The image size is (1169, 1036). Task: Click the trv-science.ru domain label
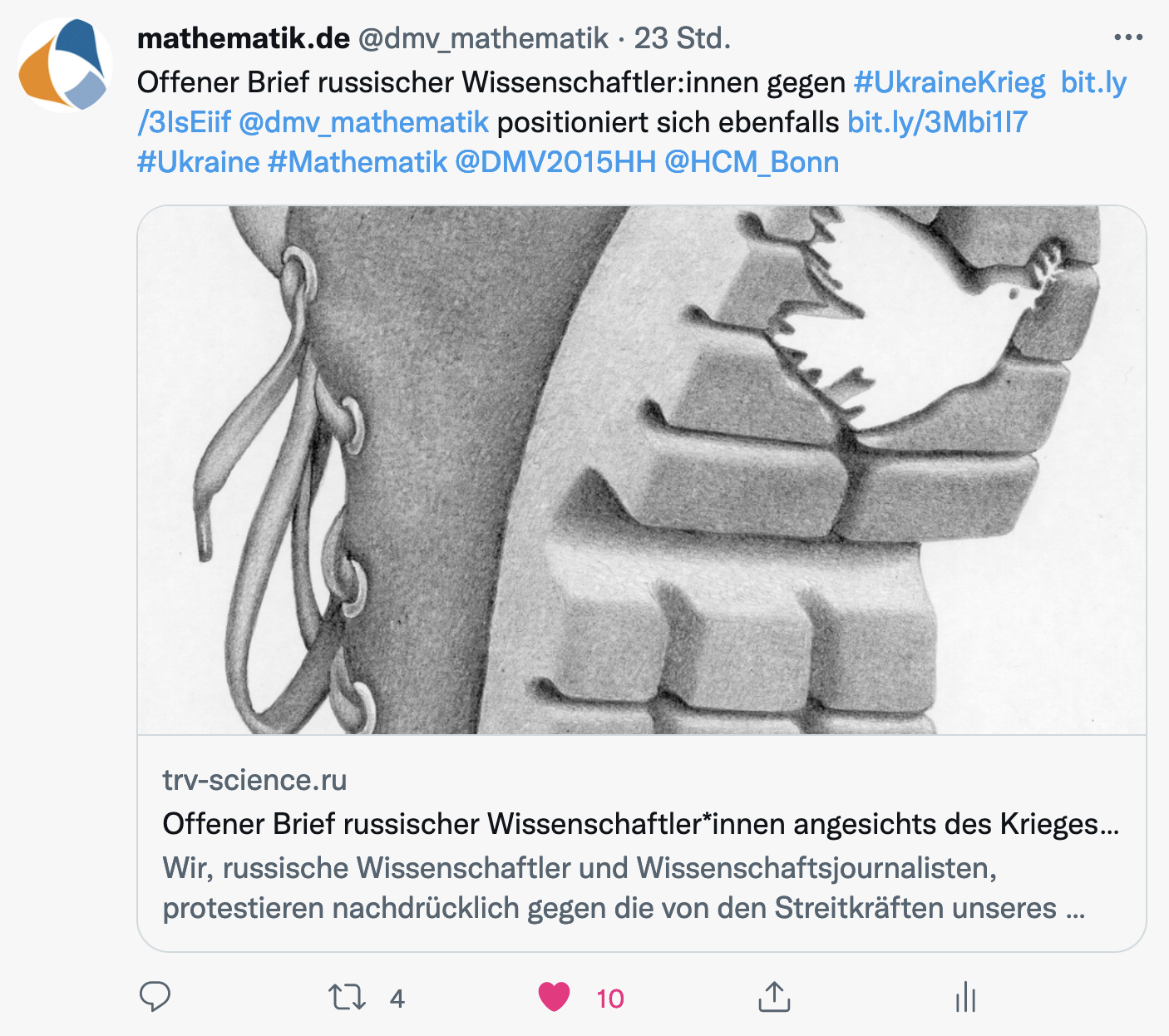(254, 780)
